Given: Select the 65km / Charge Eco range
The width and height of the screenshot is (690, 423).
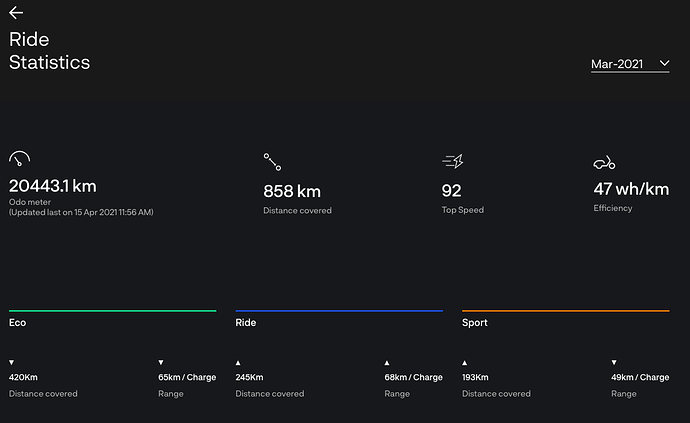Looking at the screenshot, I should [187, 377].
